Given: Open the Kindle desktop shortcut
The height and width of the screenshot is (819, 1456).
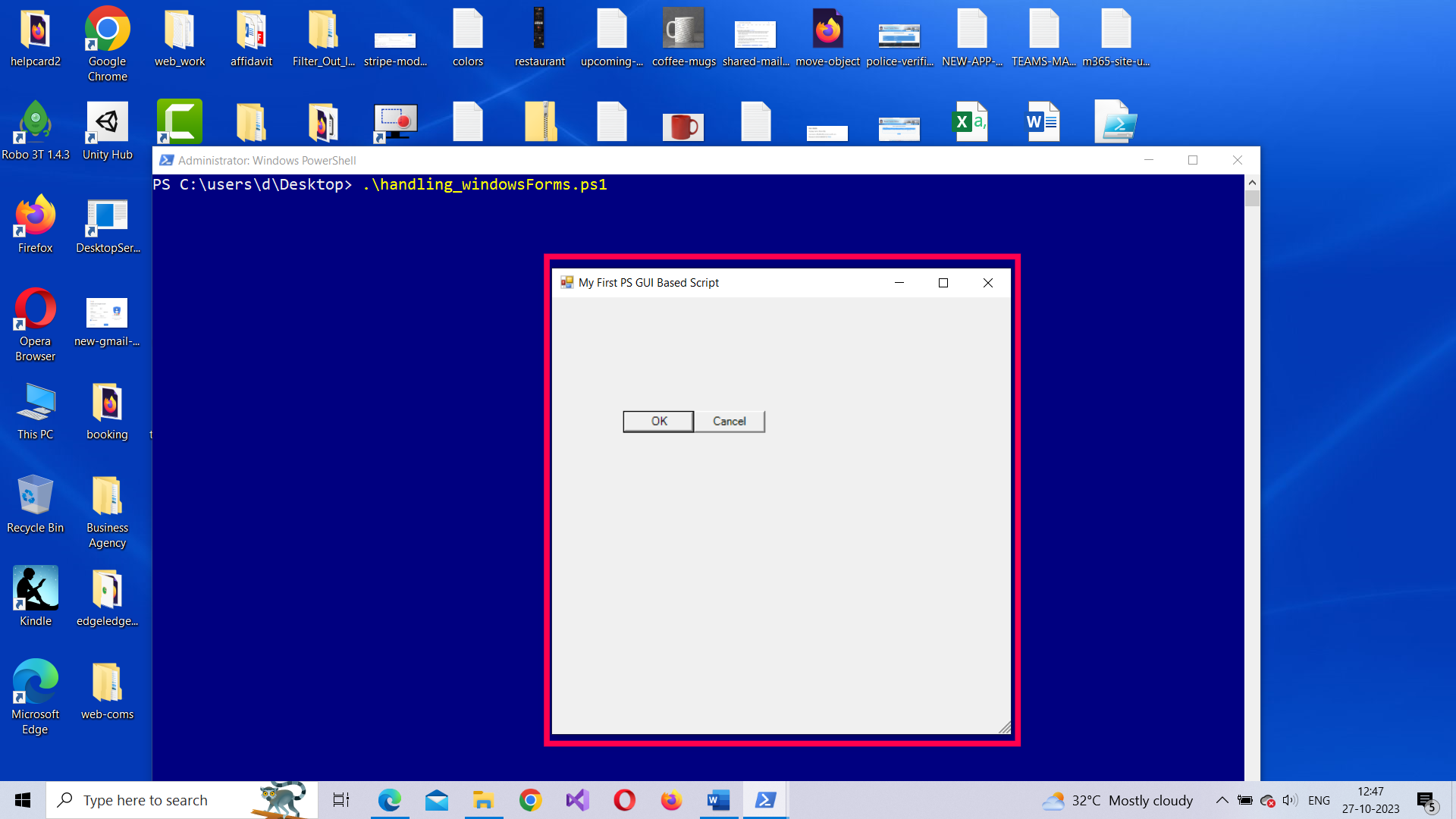Looking at the screenshot, I should tap(35, 597).
